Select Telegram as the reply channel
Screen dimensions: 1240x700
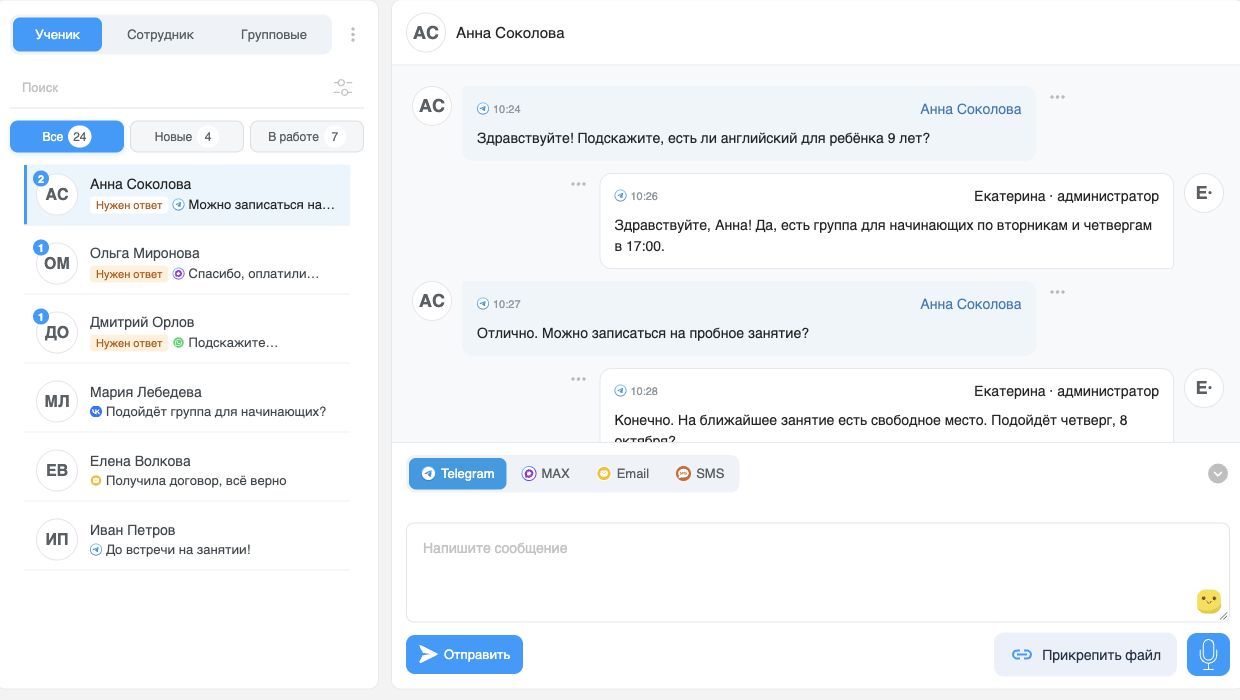458,474
